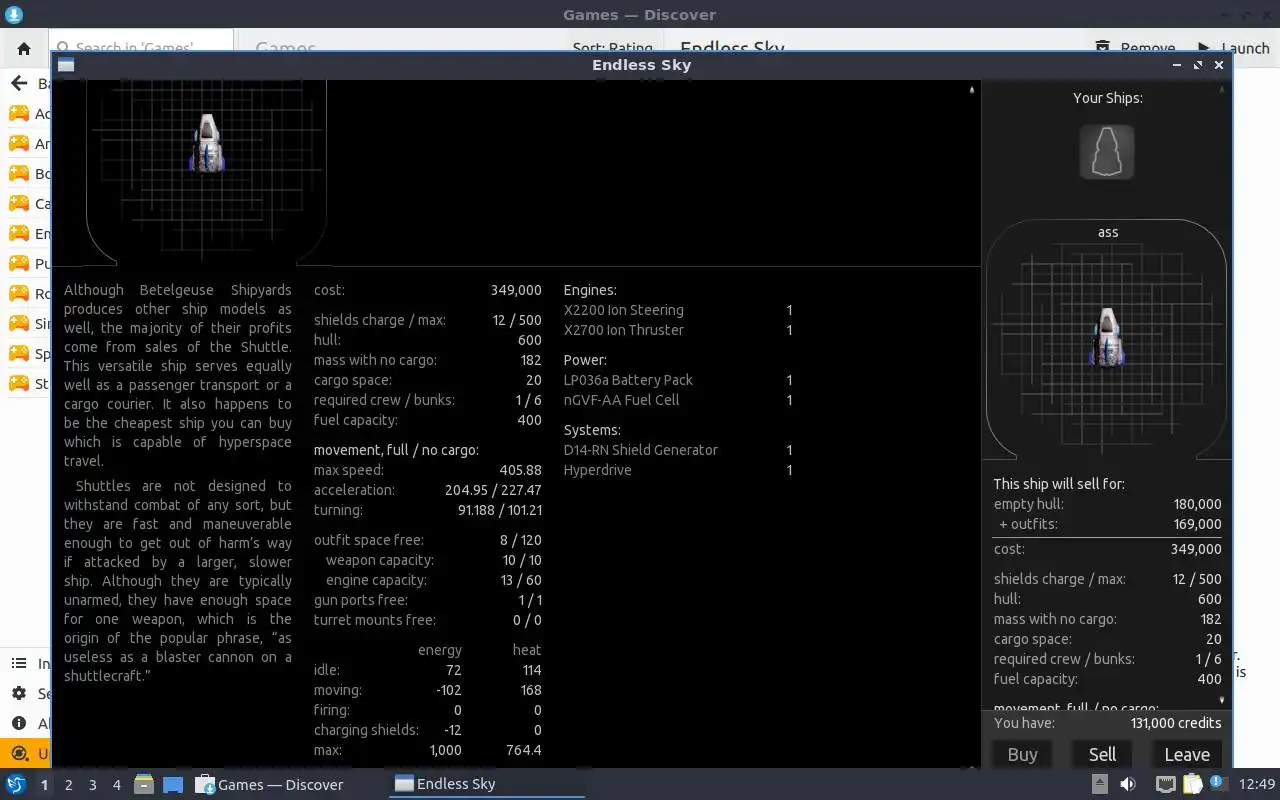Image resolution: width=1280 pixels, height=800 pixels.
Task: Open the application launcher in the taskbar
Action: (15, 784)
